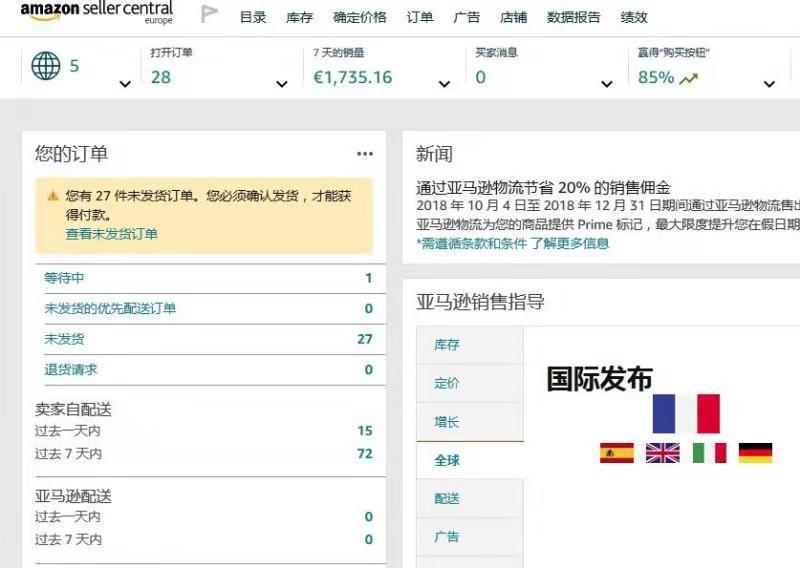Viewport: 800px width, 568px height.
Task: Click the warning triangle icon in order alert
Action: (53, 196)
